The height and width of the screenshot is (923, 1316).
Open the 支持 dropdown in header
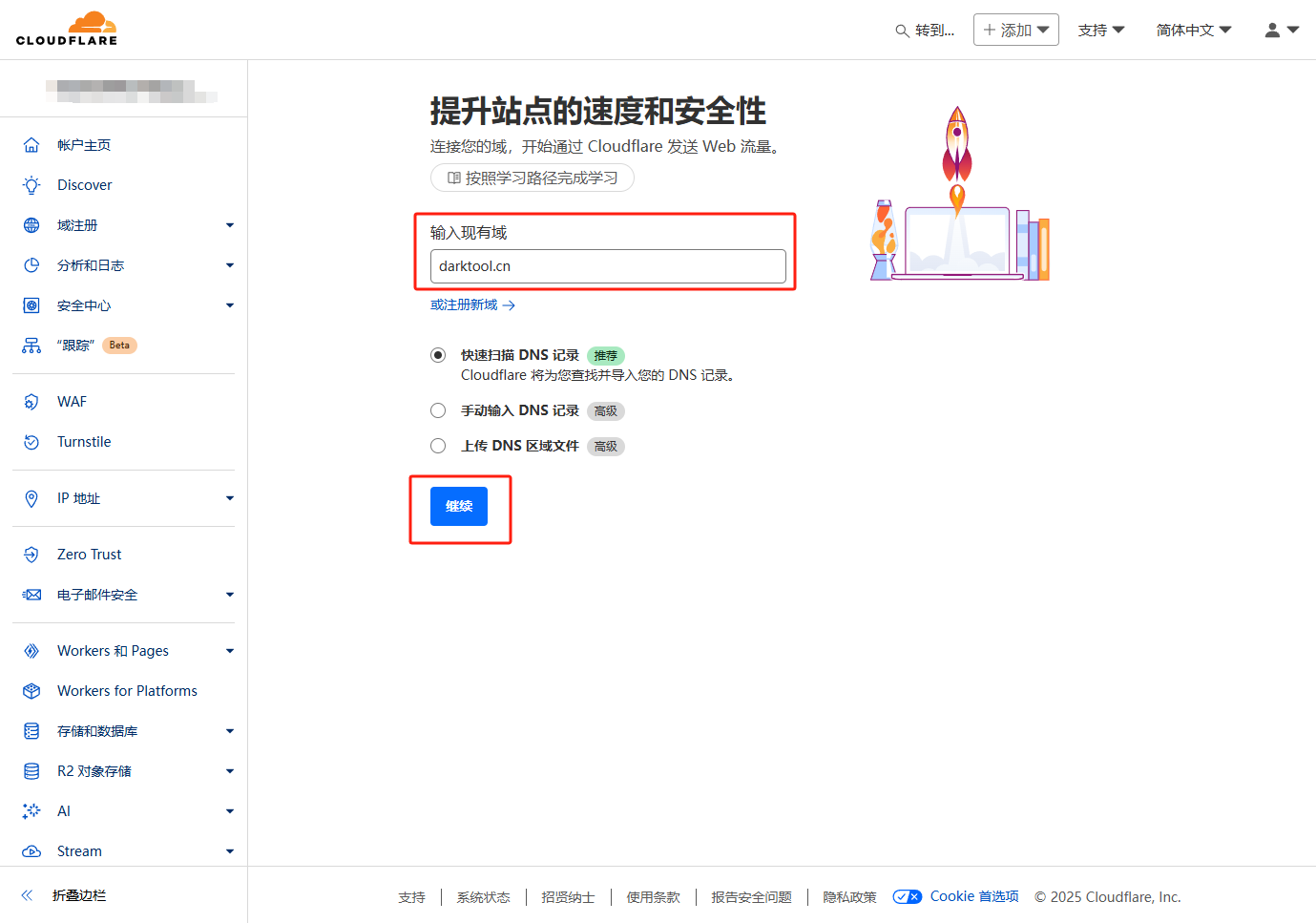click(x=1101, y=30)
